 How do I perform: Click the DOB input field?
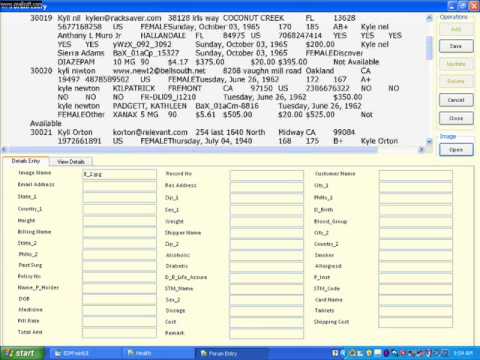119,299
